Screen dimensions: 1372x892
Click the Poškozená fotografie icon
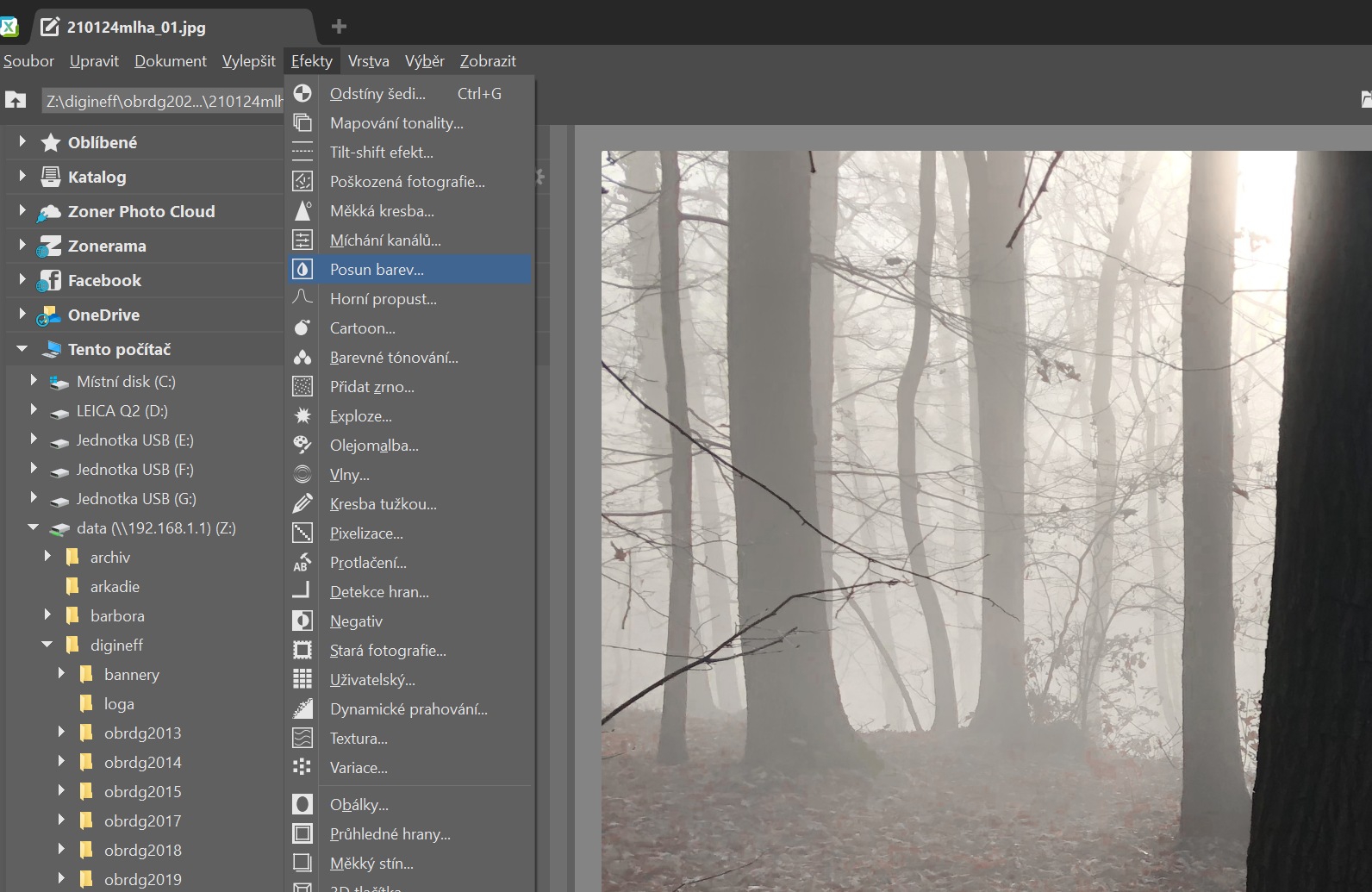point(302,181)
